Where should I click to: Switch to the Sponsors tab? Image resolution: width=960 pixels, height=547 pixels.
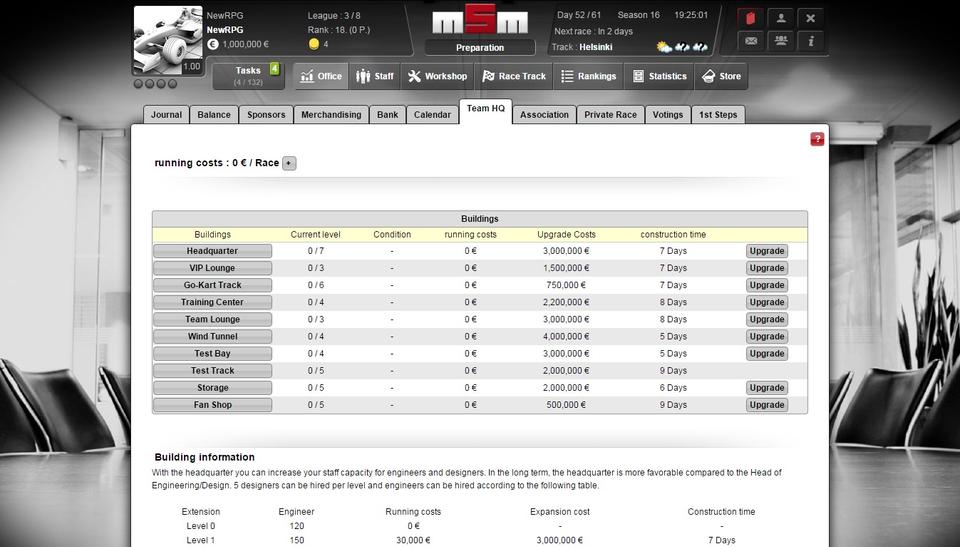click(x=266, y=115)
